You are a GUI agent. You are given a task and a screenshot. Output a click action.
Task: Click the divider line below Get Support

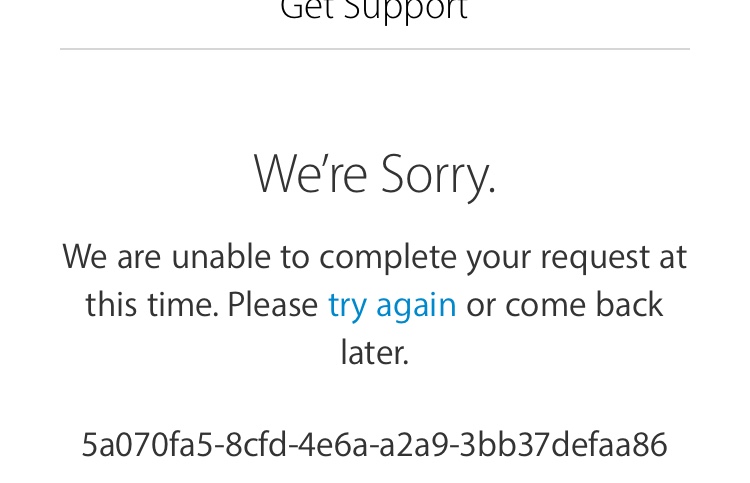click(375, 49)
